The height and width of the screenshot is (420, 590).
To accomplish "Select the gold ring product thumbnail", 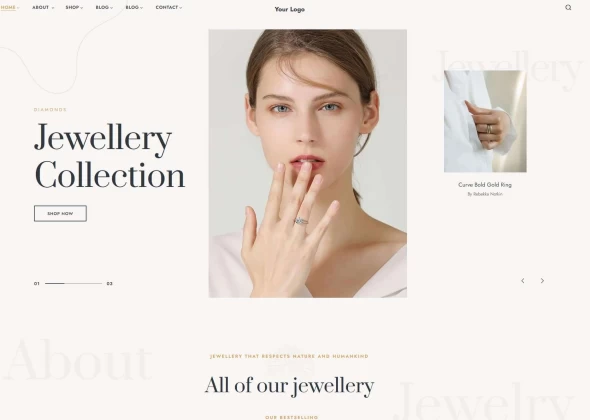I will 485,121.
